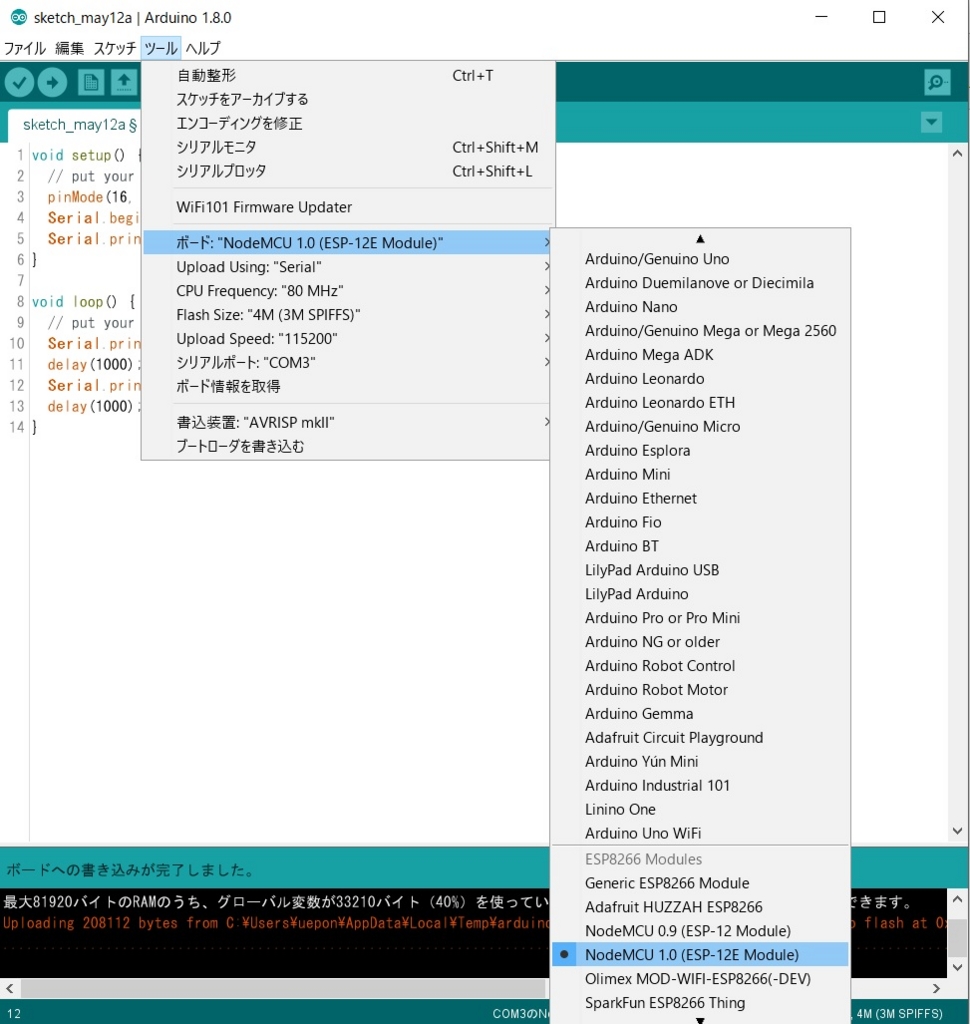Image resolution: width=970 pixels, height=1024 pixels.
Task: Click the Open sketch up-arrow icon
Action: coord(124,82)
